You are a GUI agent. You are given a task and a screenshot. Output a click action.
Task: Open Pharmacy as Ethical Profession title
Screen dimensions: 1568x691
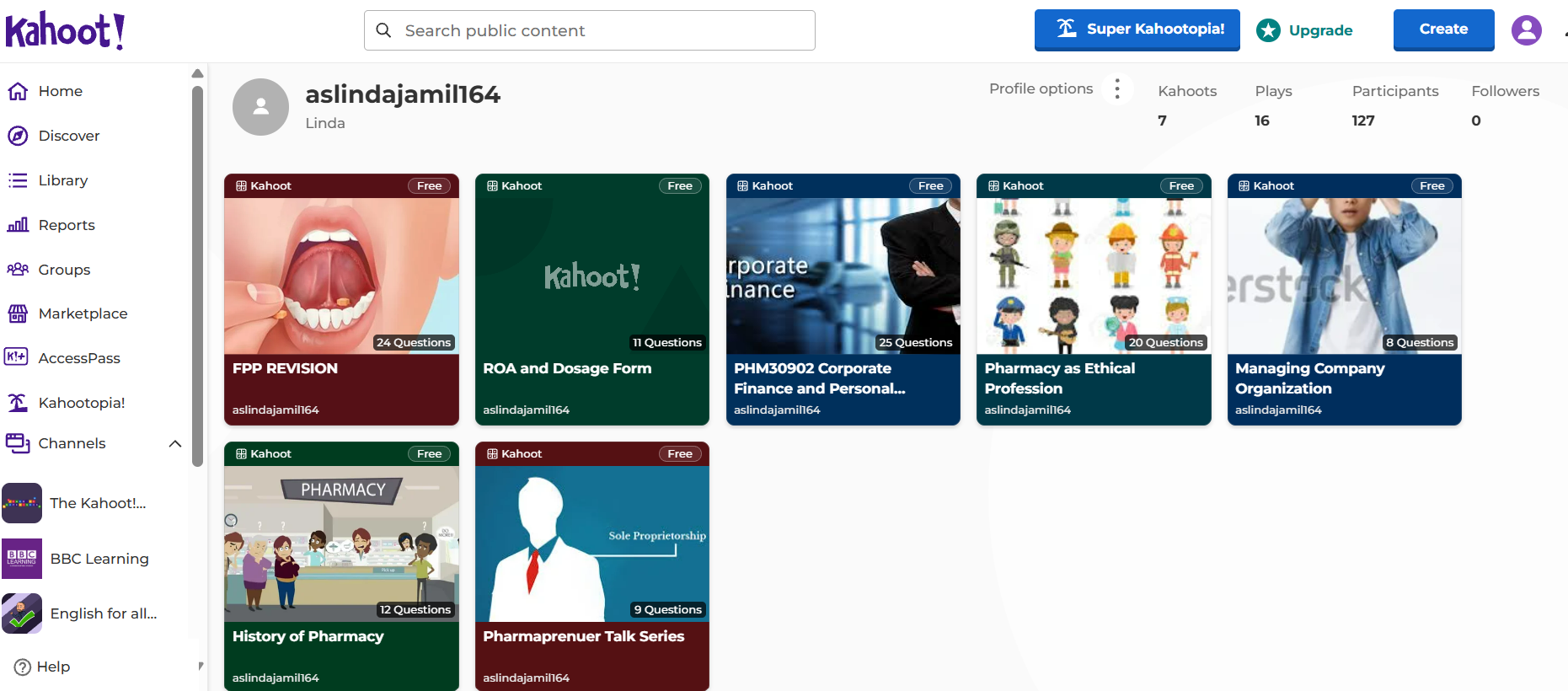(1059, 378)
